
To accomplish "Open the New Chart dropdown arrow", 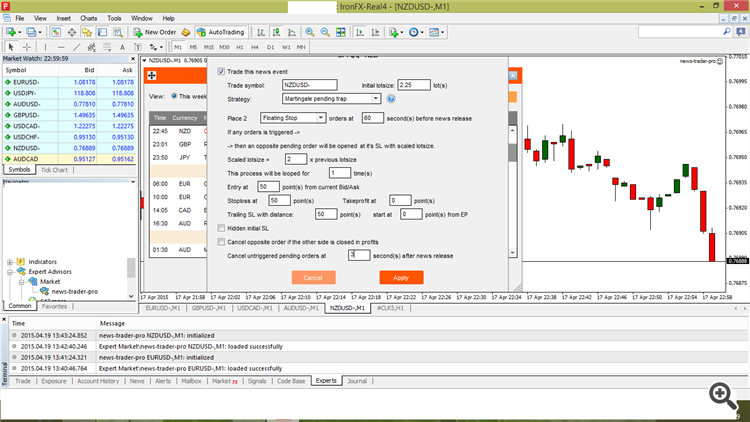I will pyautogui.click(x=19, y=32).
